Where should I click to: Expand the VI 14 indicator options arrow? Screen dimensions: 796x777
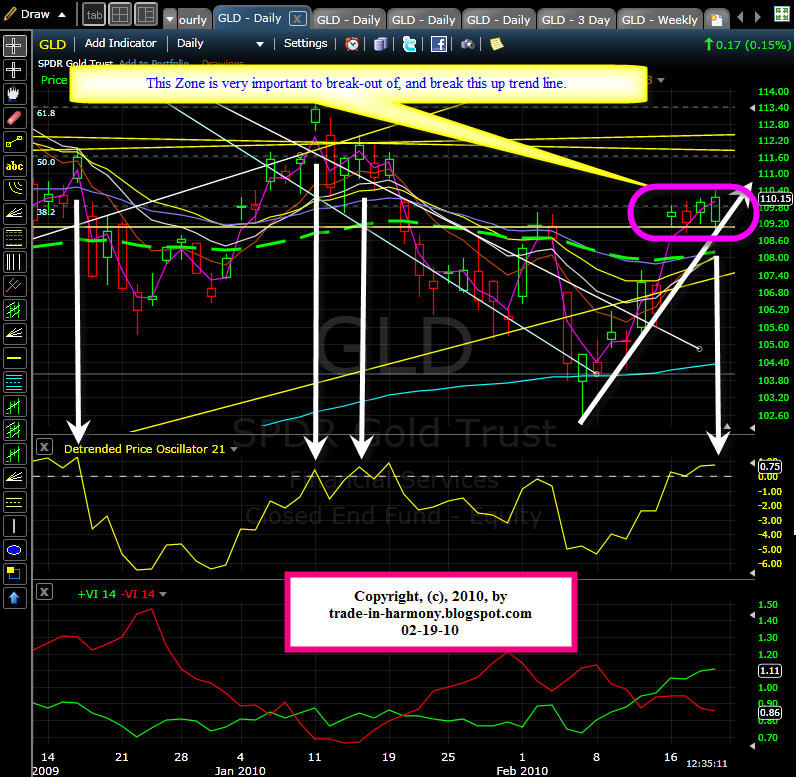(x=163, y=594)
